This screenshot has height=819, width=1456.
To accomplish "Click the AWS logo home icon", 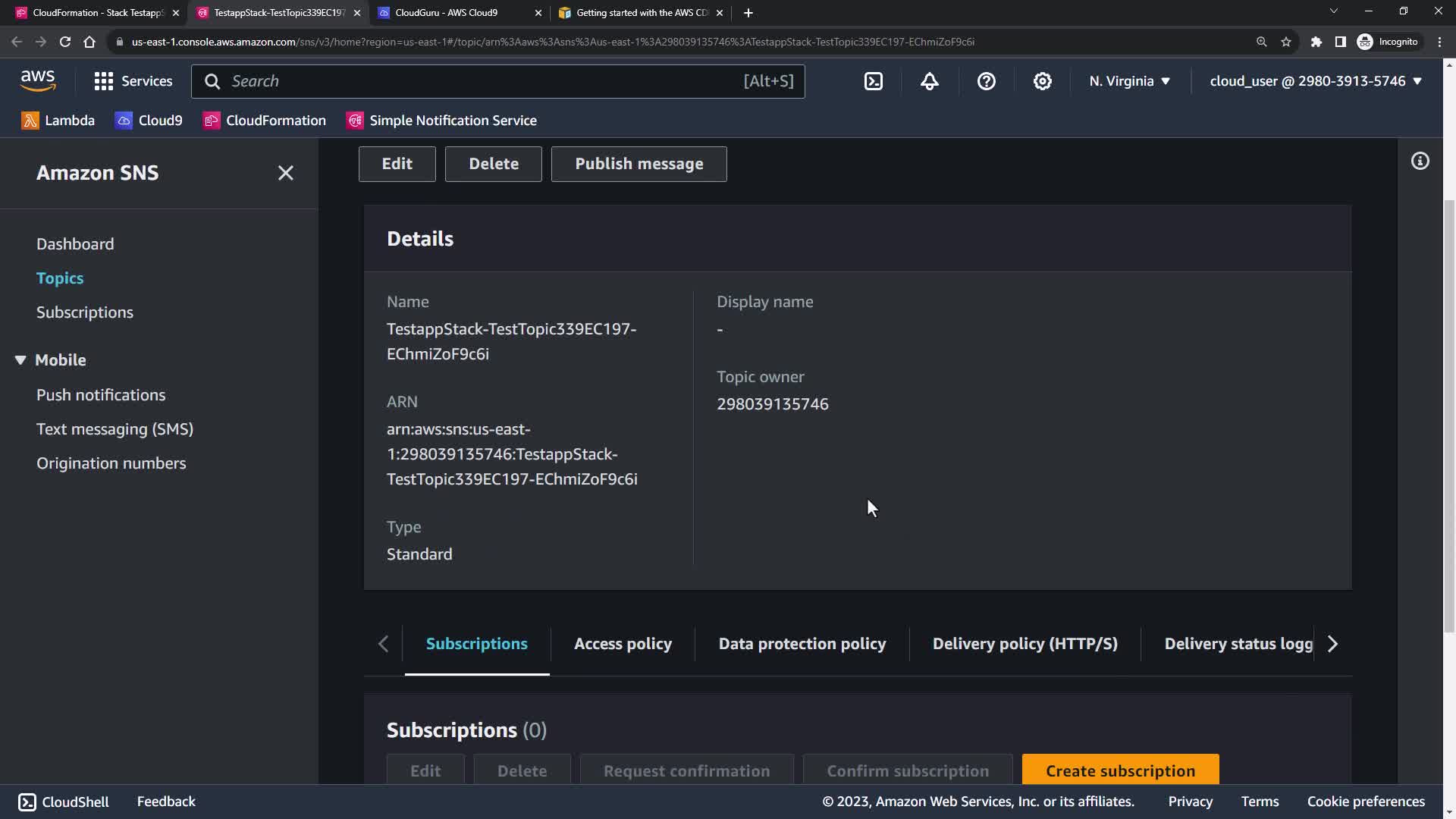I will [38, 80].
